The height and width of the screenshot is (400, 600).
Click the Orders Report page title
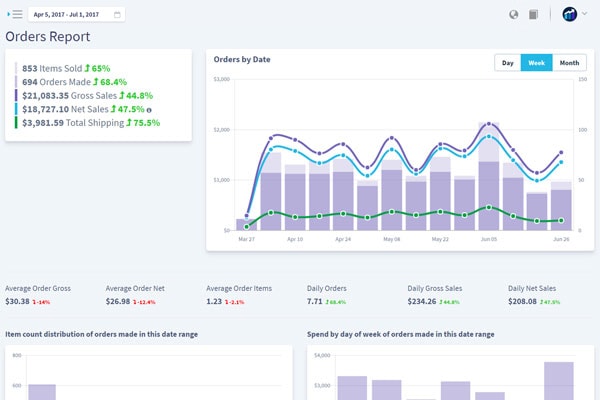click(x=48, y=37)
